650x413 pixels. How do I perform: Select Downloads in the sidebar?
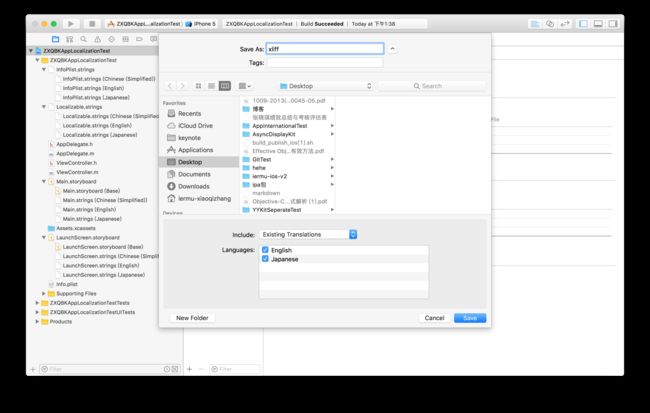(x=194, y=186)
